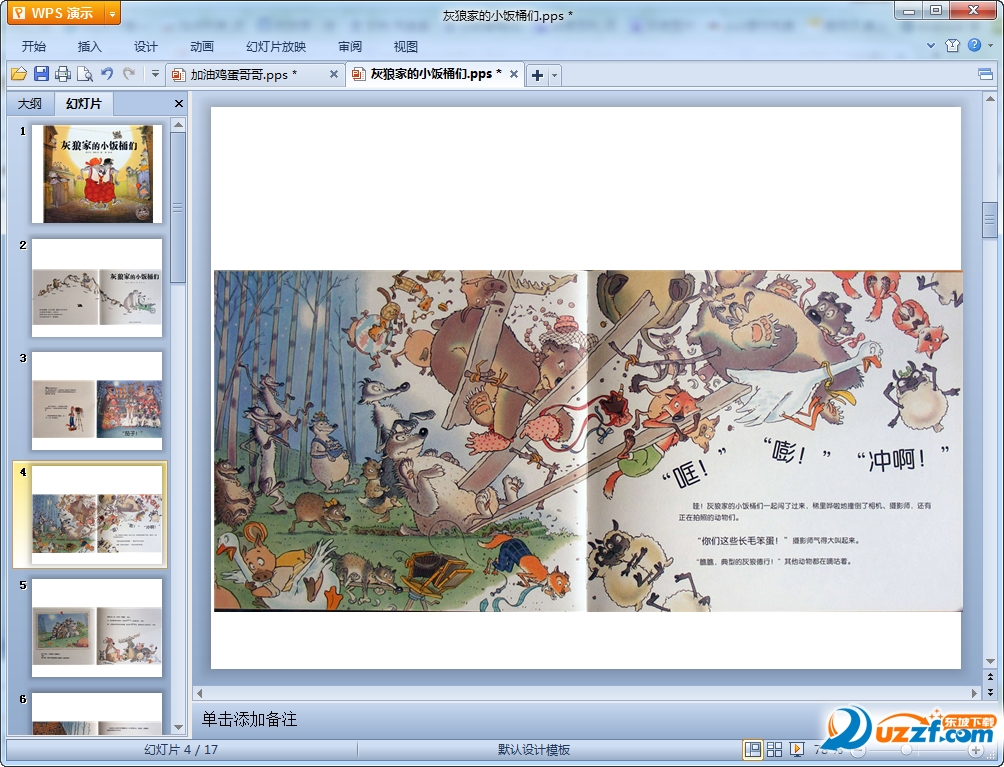
Task: Start slideshow from status bar icon
Action: 797,749
